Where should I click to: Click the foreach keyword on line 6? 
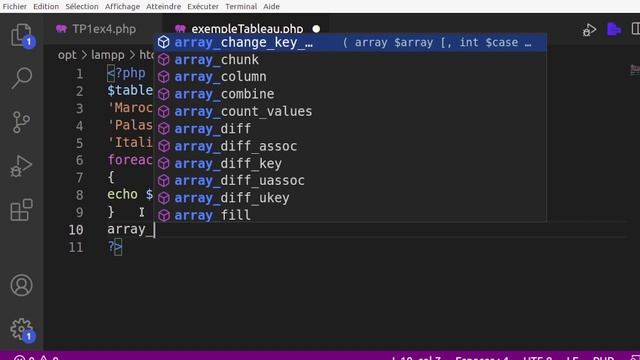tap(130, 160)
